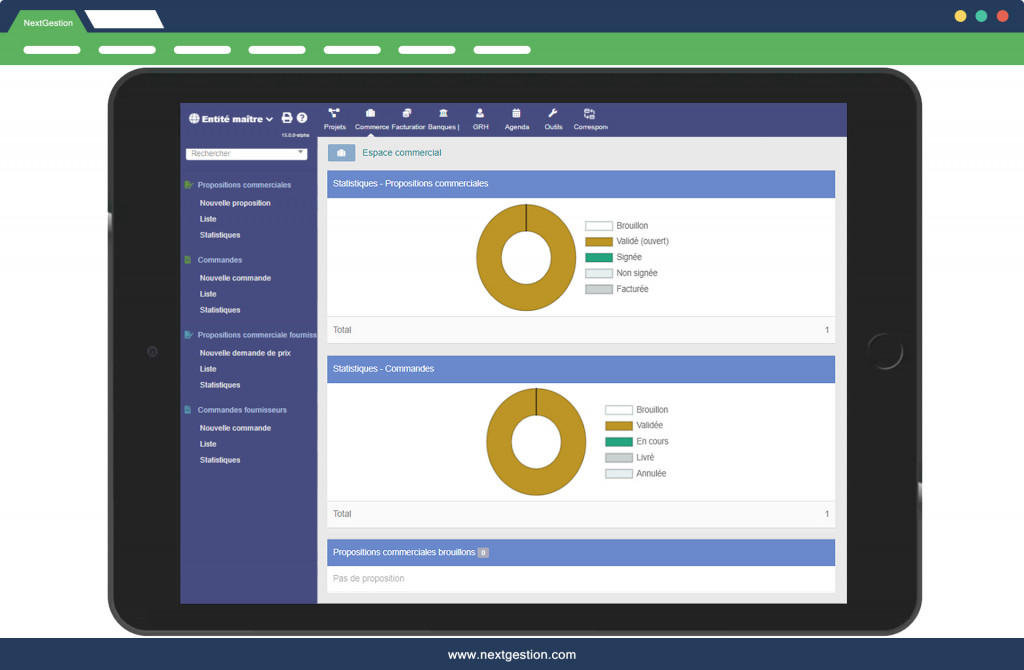This screenshot has height=670, width=1024.
Task: Select Nouvelle commande under Commandes
Action: coord(235,278)
